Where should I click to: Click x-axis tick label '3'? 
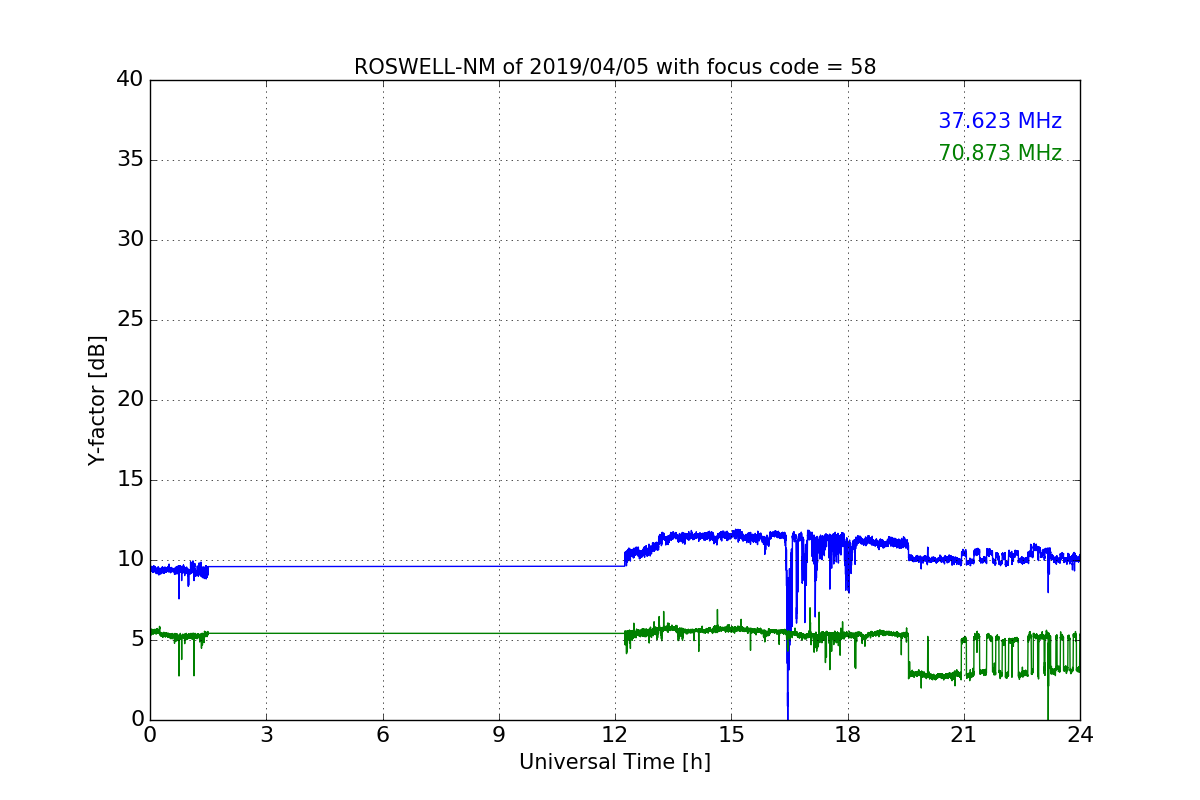(266, 735)
